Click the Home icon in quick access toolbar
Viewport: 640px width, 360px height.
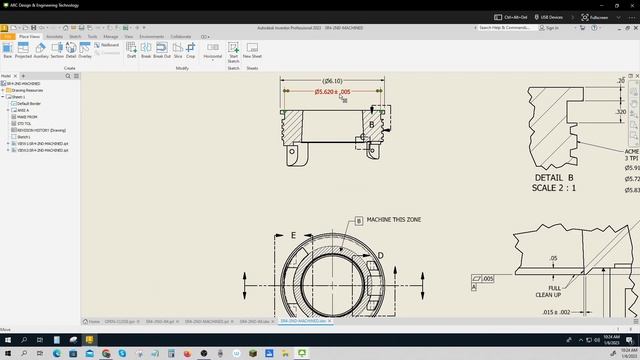point(65,28)
